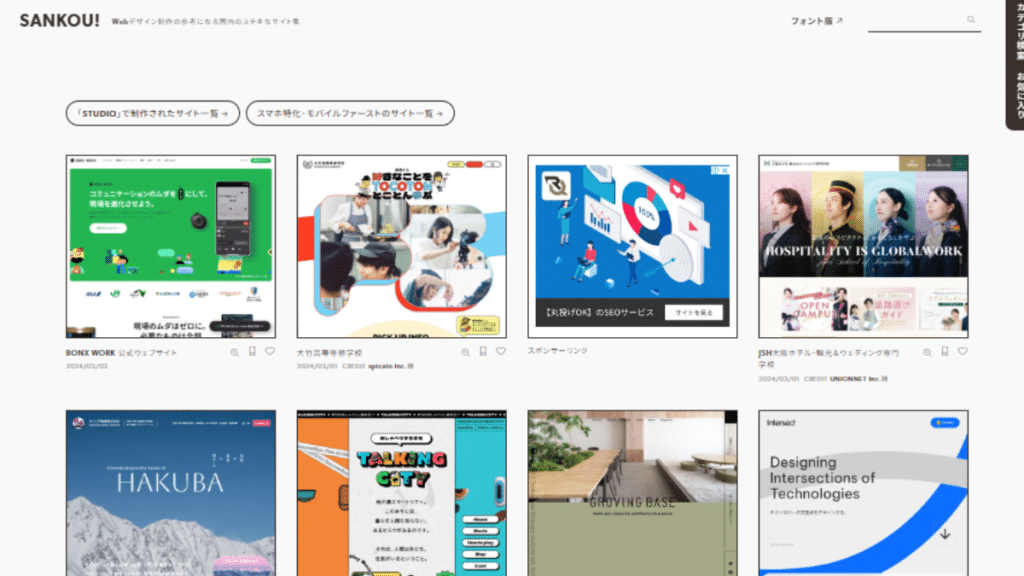
Task: Open スマホ特化・モバイルファーストのサイト一覧 button
Action: (350, 114)
